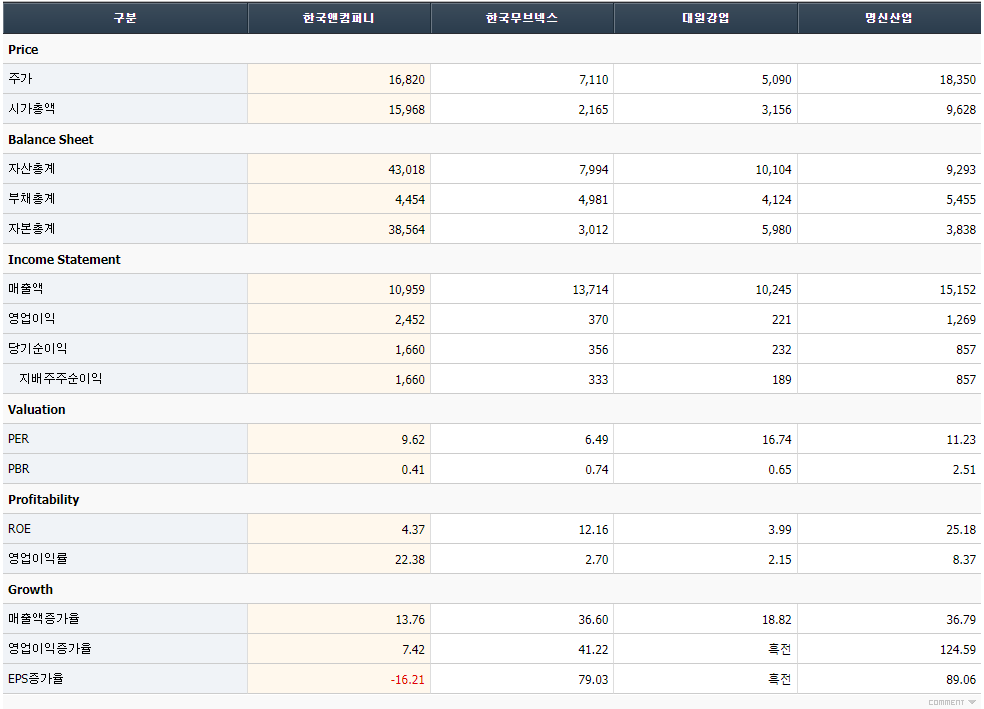The width and height of the screenshot is (984, 709).
Task: Click the 영업이익증가율 row label
Action: [50, 649]
